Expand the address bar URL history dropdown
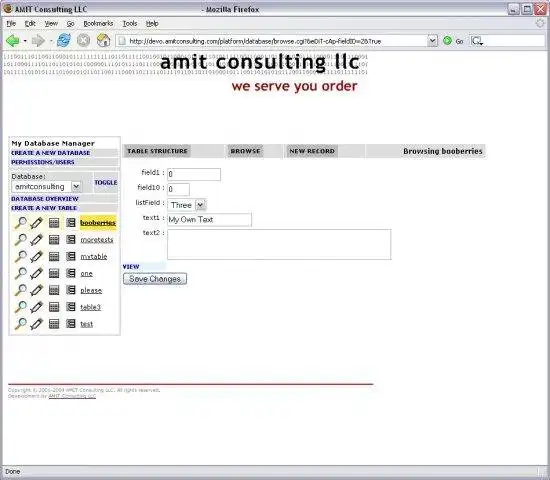The width and height of the screenshot is (550, 480). tap(432, 41)
